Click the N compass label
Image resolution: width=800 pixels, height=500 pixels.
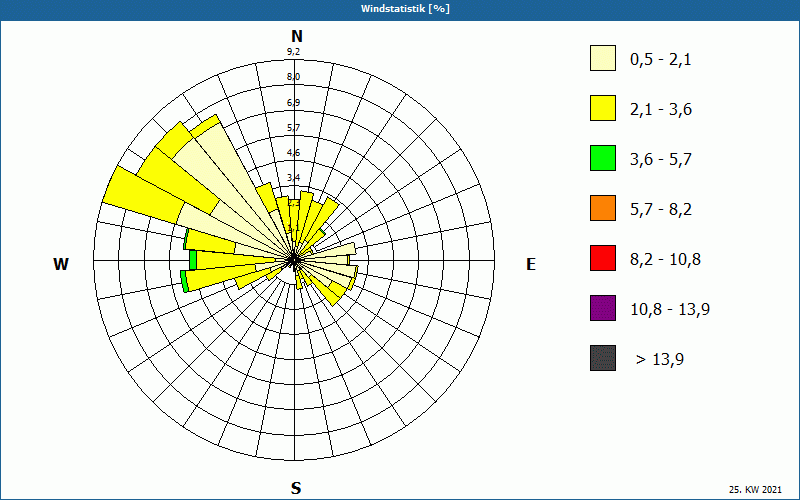pyautogui.click(x=297, y=36)
